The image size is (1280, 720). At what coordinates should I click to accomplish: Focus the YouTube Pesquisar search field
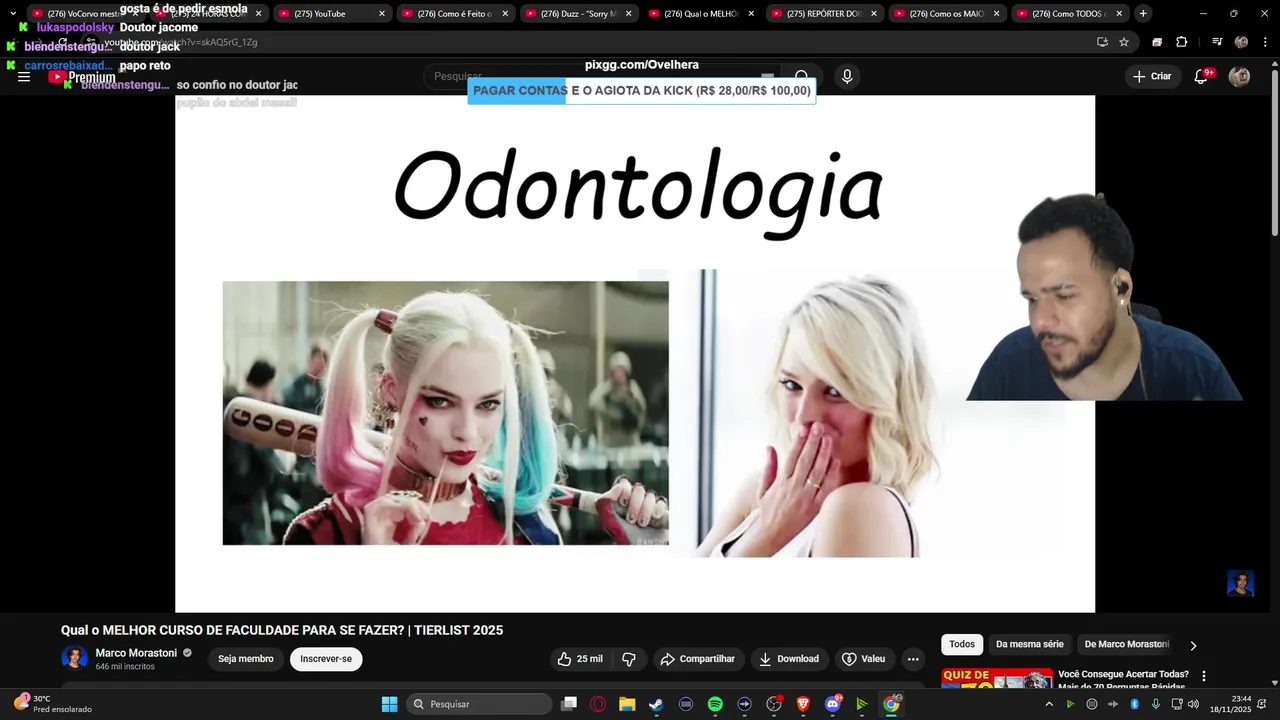600,76
